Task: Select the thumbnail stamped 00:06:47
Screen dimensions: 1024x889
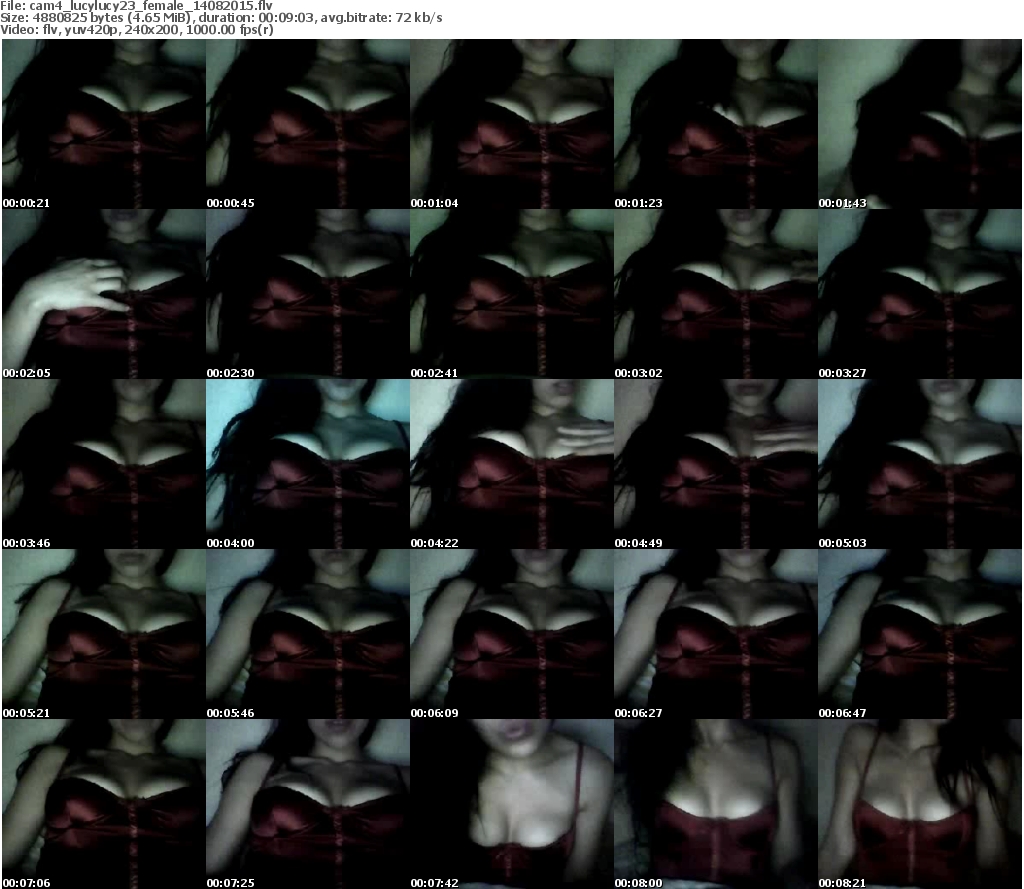Action: pos(920,634)
